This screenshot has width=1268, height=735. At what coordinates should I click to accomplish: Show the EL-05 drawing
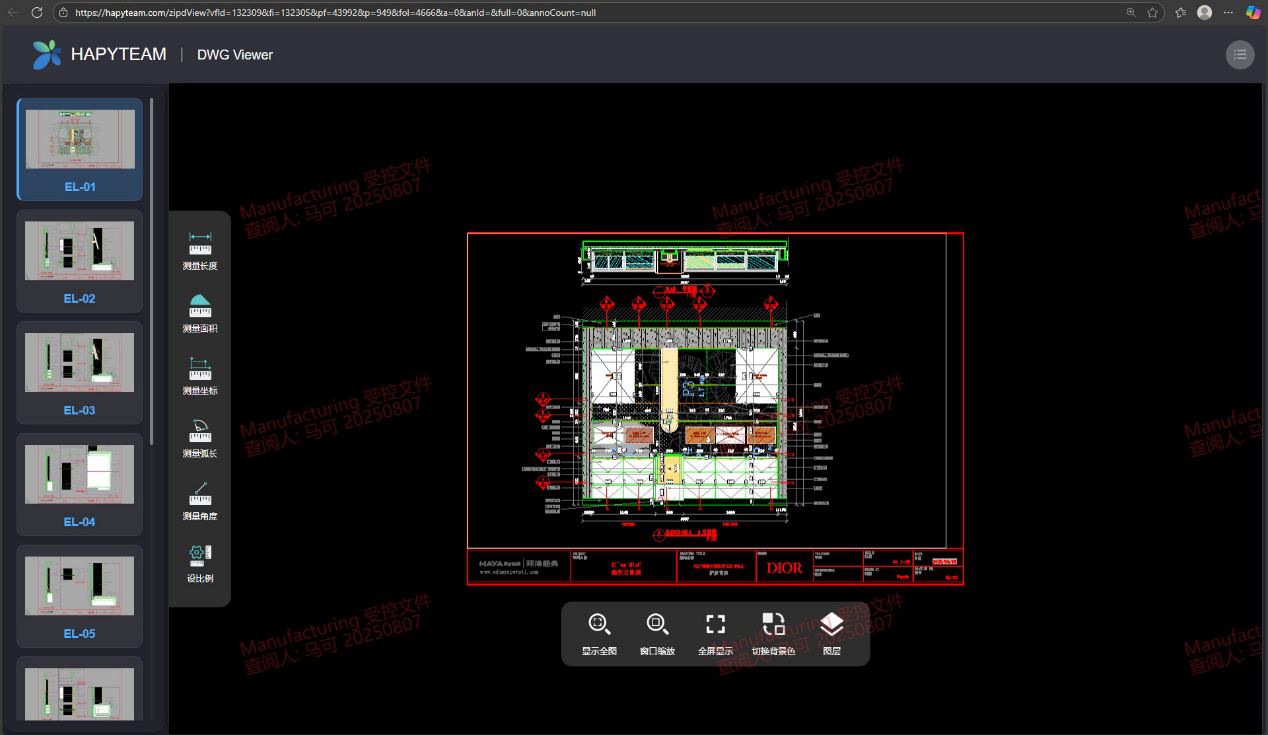point(80,595)
